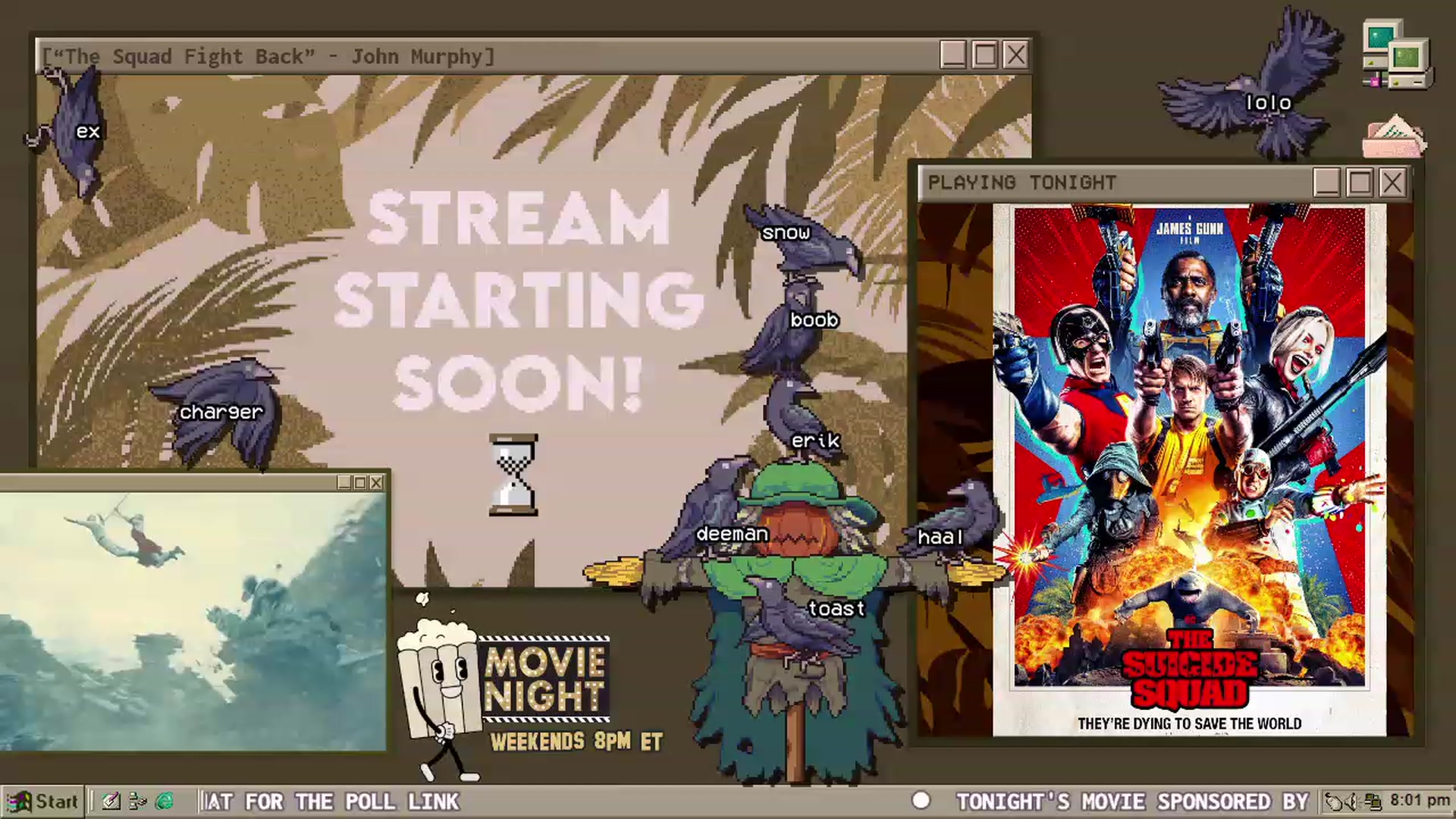Click the notepad pencil quick launch icon
Viewport: 1456px width, 819px height.
(x=111, y=801)
